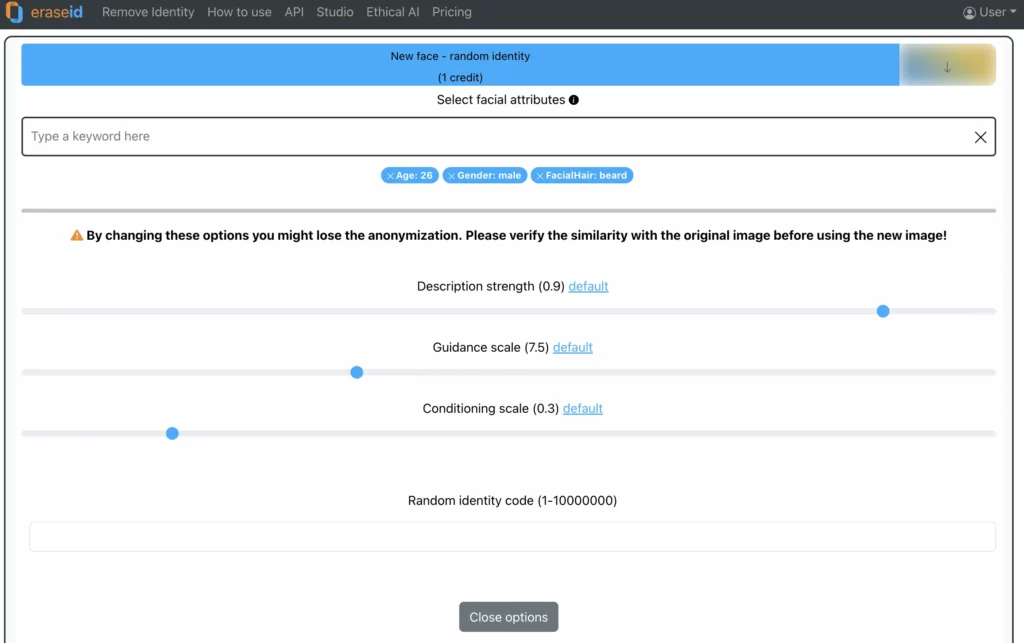Remove the Age: 26 attribute tag

[x=389, y=176]
